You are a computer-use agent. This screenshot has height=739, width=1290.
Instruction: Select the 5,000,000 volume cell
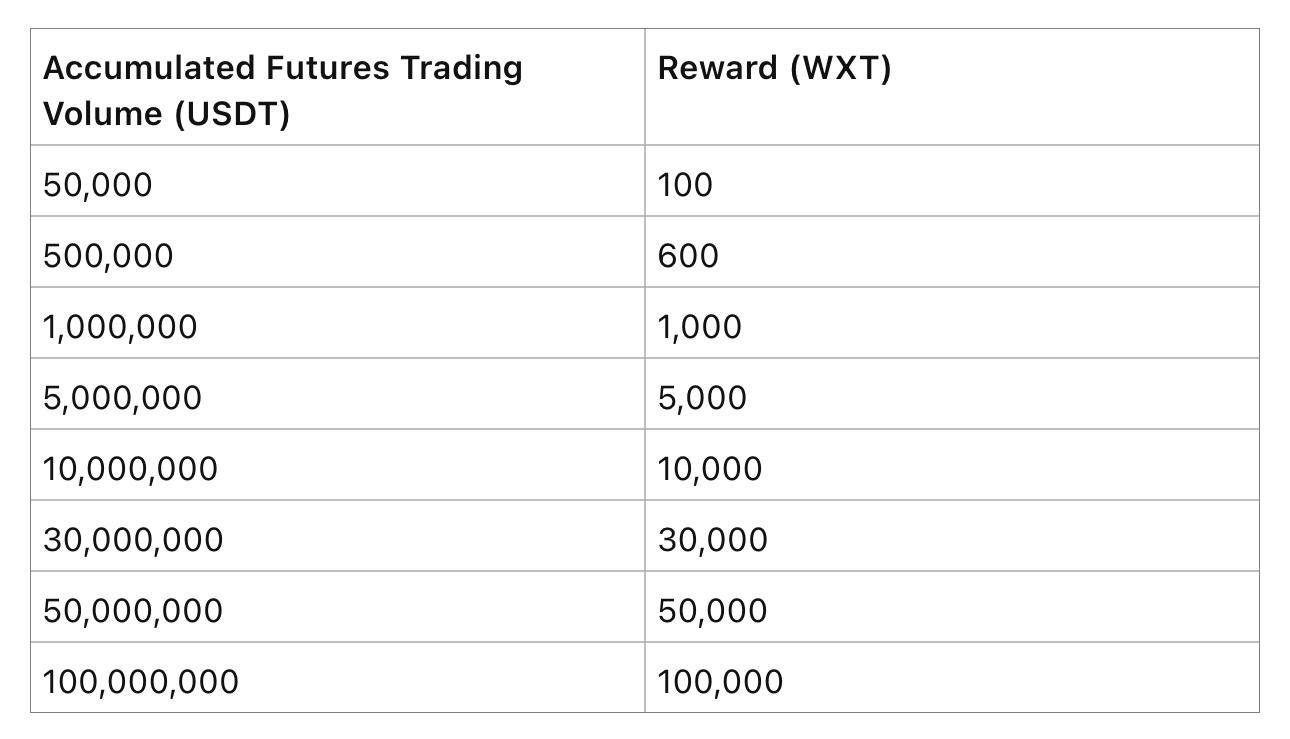pos(337,394)
